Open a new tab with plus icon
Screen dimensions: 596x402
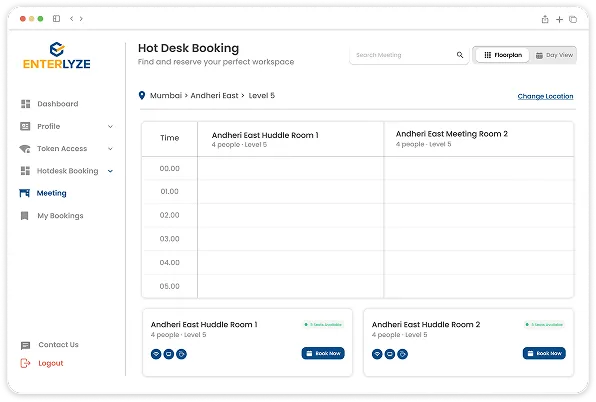[560, 19]
